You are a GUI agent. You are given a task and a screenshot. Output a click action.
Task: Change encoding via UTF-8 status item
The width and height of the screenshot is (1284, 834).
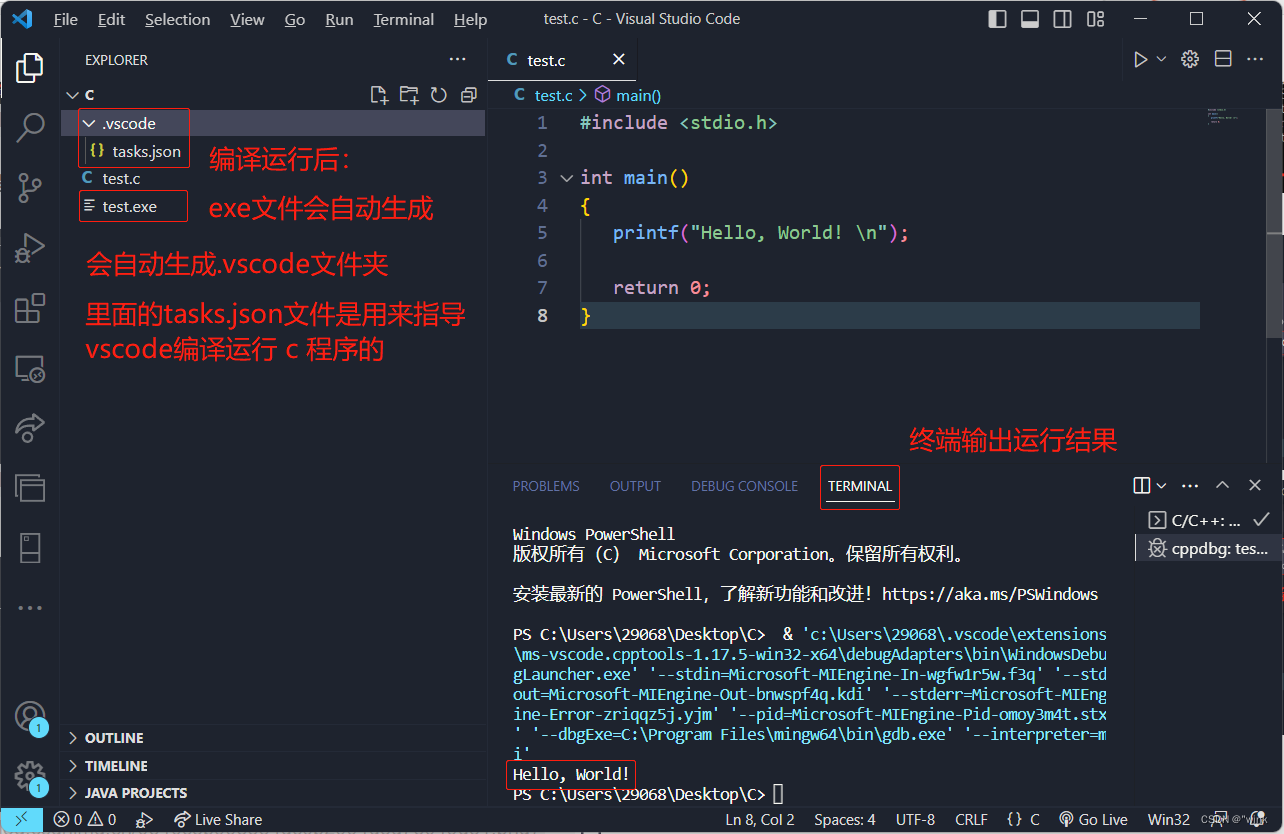tap(915, 820)
